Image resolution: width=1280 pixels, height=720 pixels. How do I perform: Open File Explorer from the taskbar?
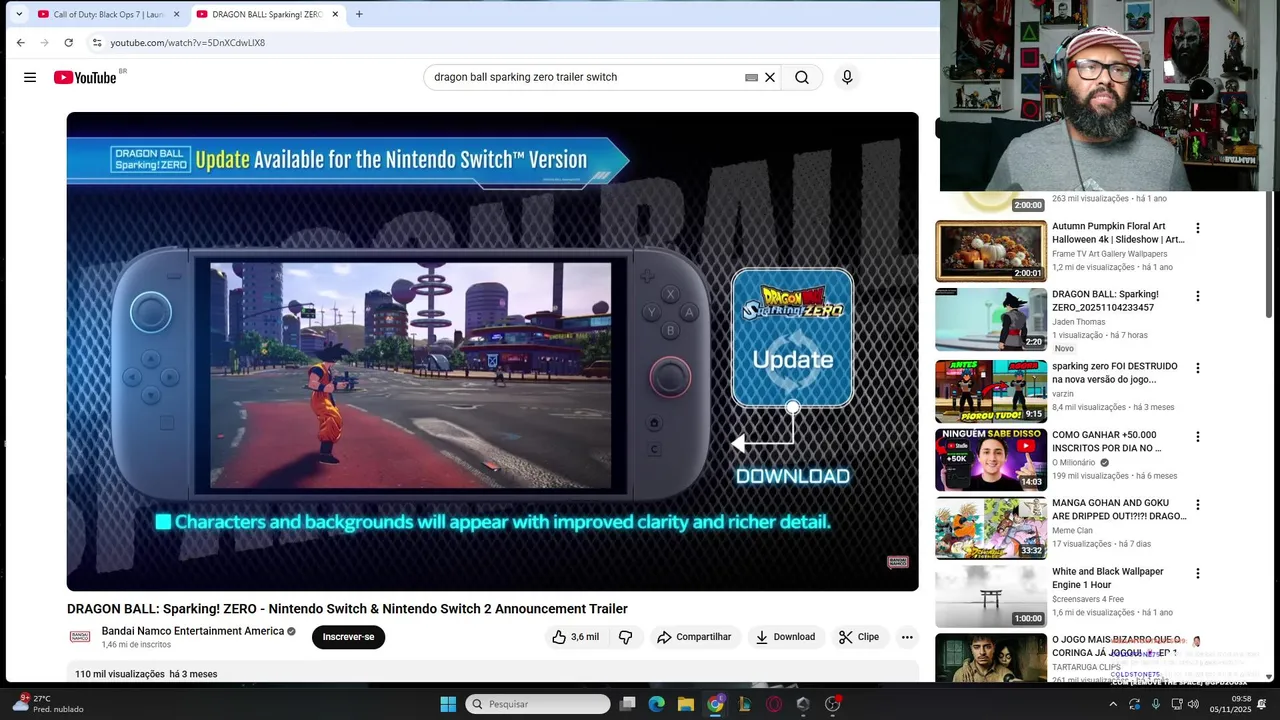tap(686, 704)
